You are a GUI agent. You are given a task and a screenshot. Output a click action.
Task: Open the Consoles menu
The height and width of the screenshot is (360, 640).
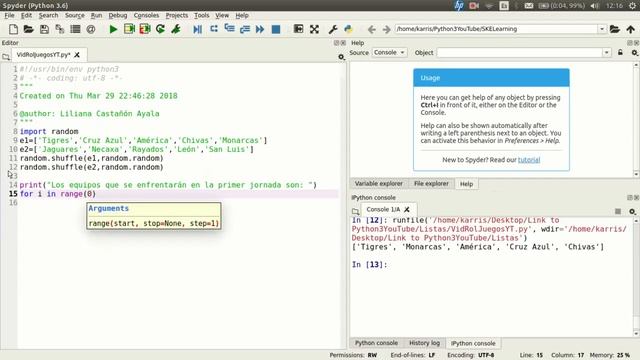click(146, 15)
